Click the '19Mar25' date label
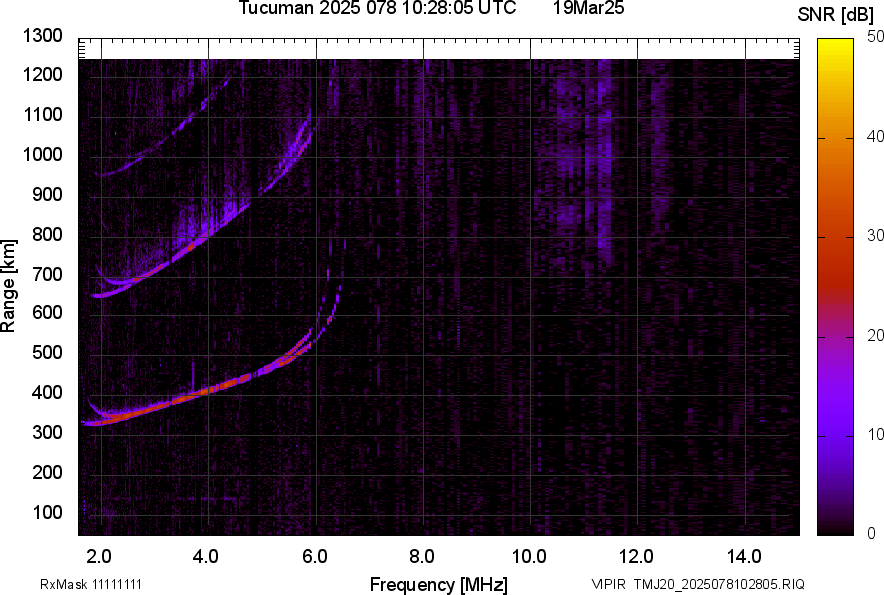This screenshot has width=884, height=595. click(589, 8)
